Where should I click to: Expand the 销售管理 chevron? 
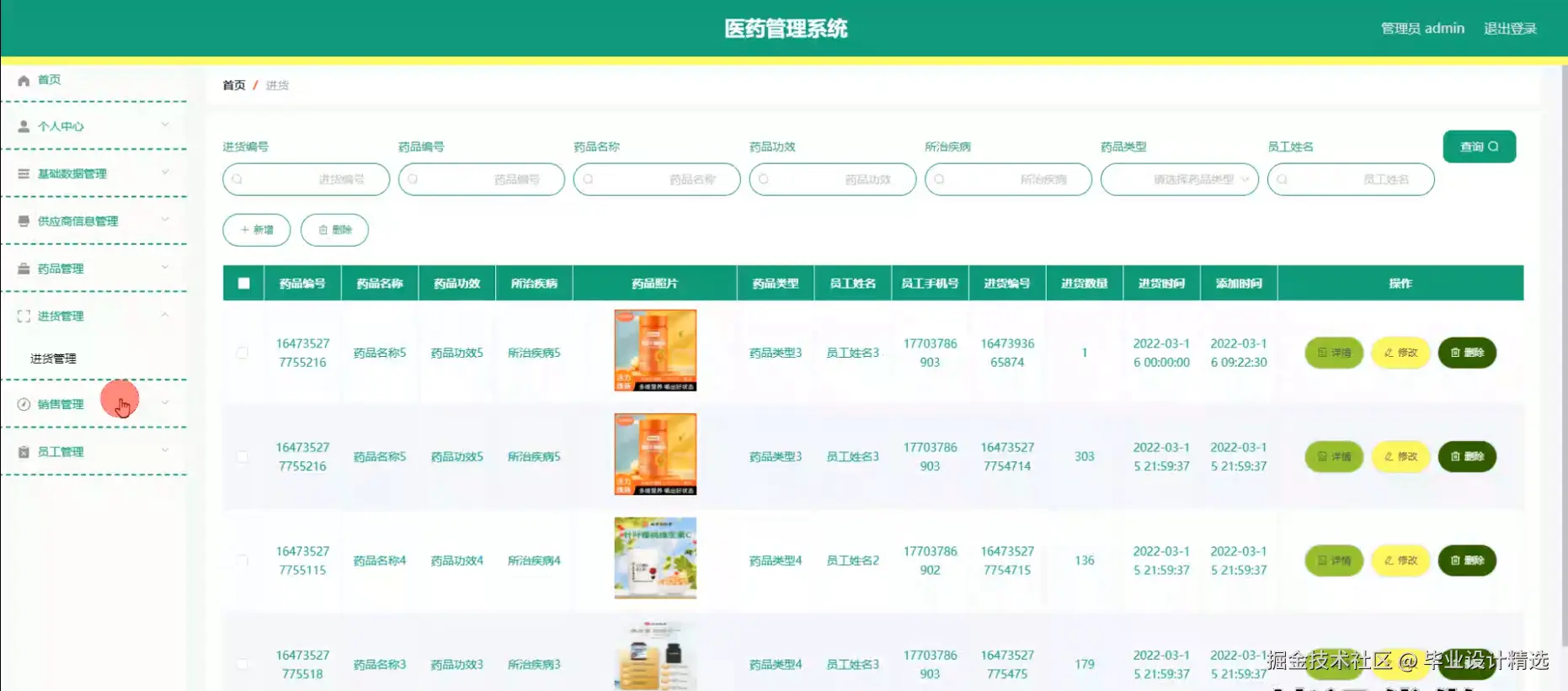coord(165,402)
